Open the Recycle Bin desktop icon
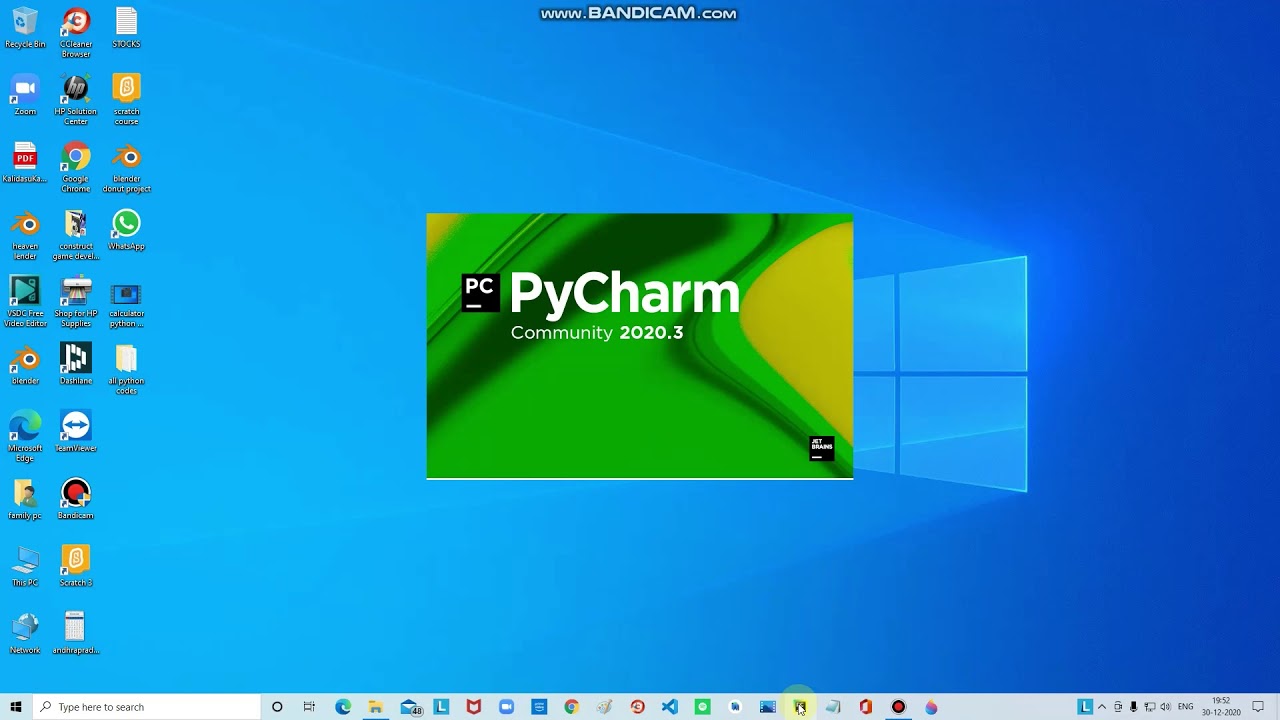Screen dimensions: 1280x720 [x=25, y=28]
